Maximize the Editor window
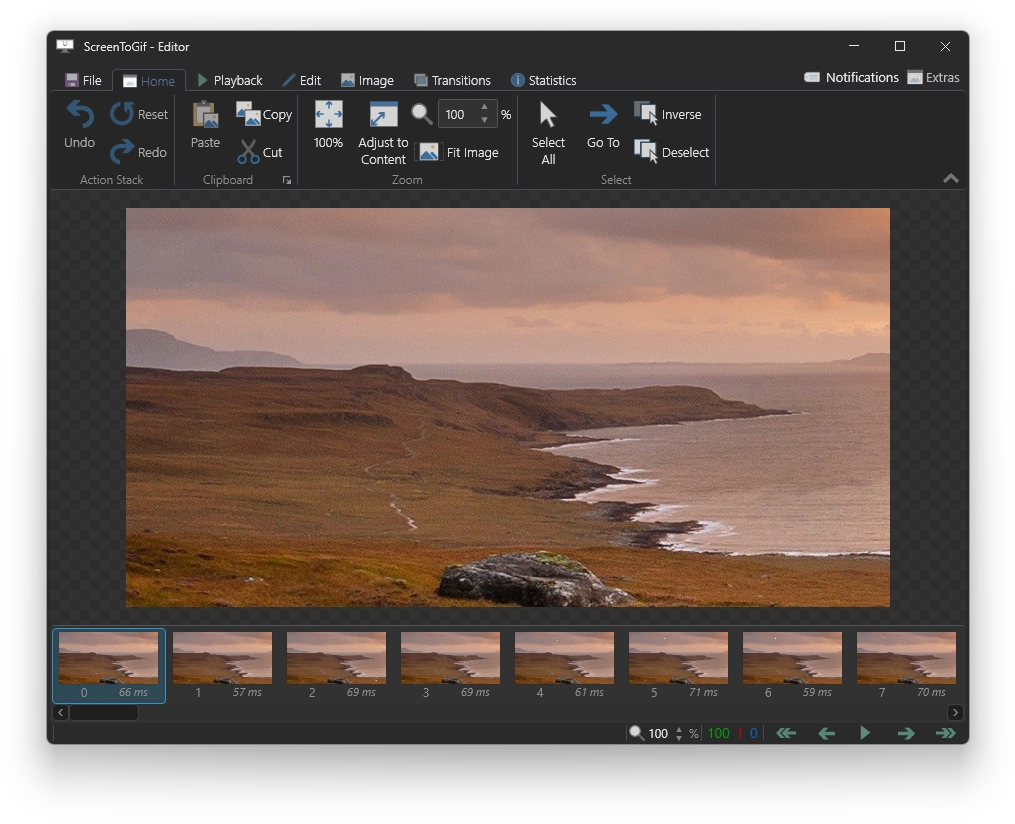The width and height of the screenshot is (1015, 824). (x=900, y=46)
